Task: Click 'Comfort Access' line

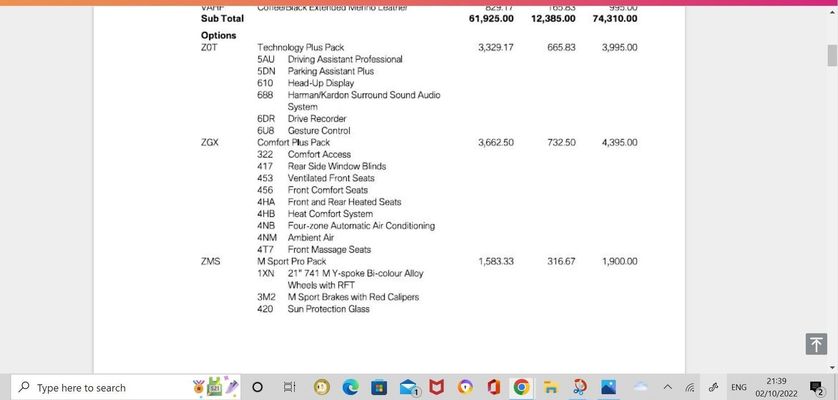Action: 319,155
